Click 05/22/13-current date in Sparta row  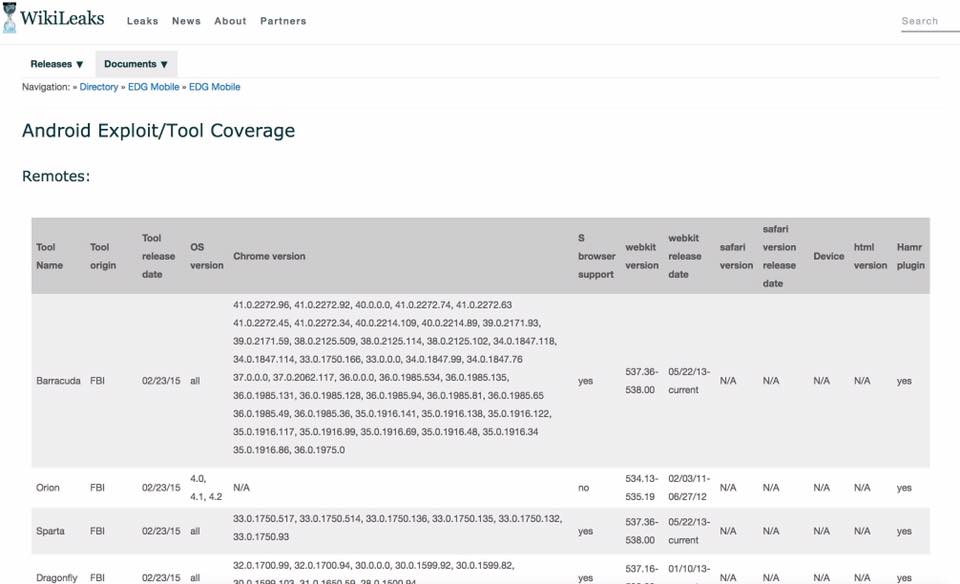[x=689, y=531]
